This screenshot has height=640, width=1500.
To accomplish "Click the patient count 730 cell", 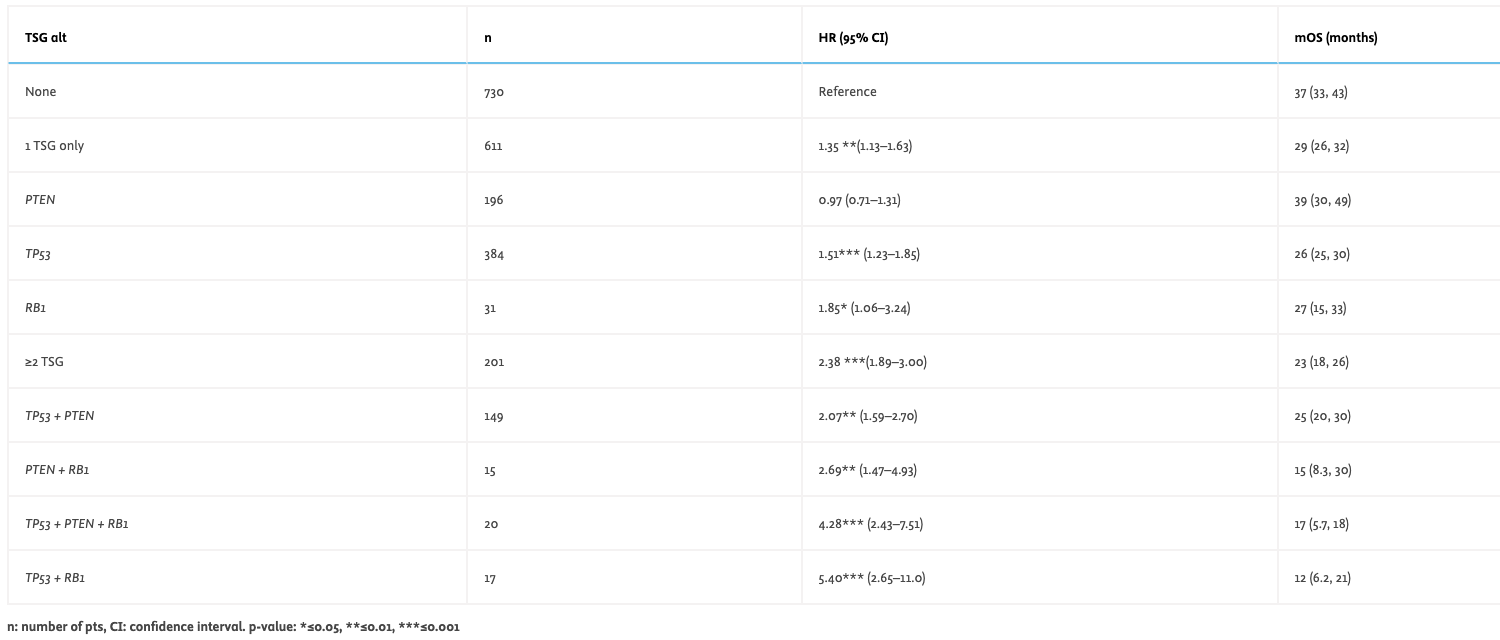I will [x=494, y=92].
